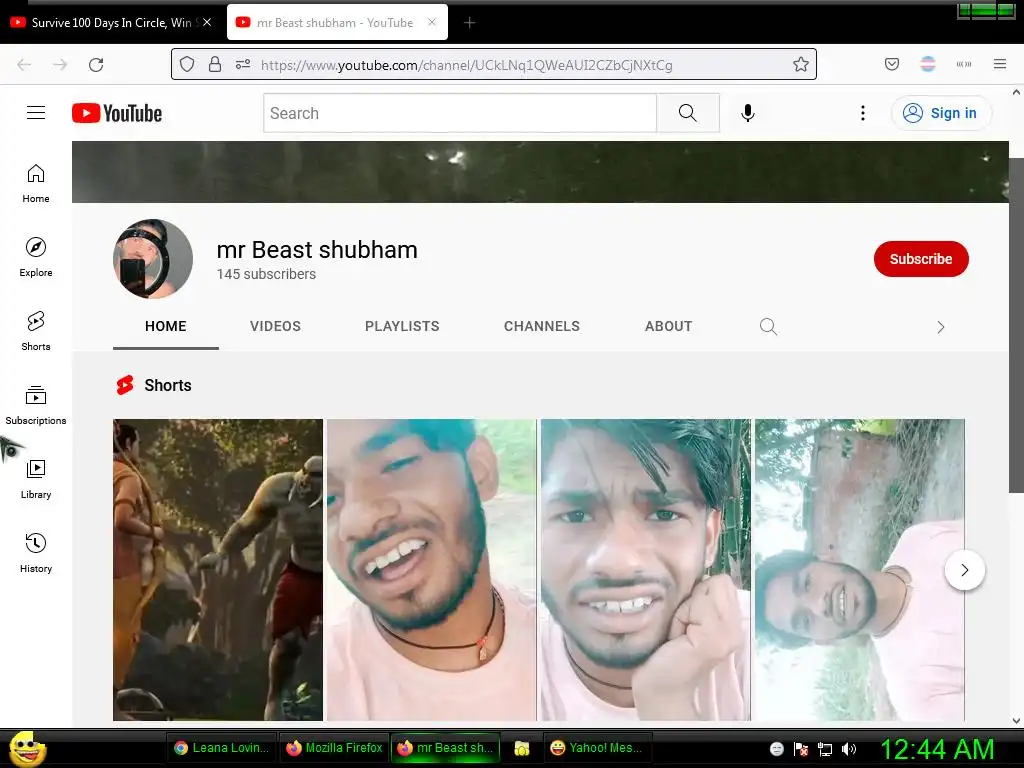Click the 145 subscribers text
Viewport: 1024px width, 768px height.
[x=266, y=274]
